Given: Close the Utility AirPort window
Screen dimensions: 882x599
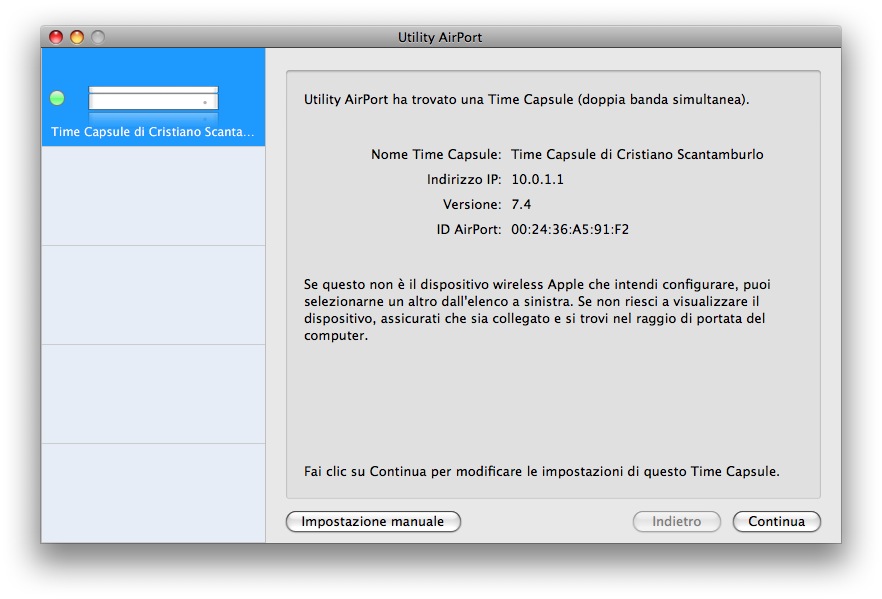Looking at the screenshot, I should point(56,37).
